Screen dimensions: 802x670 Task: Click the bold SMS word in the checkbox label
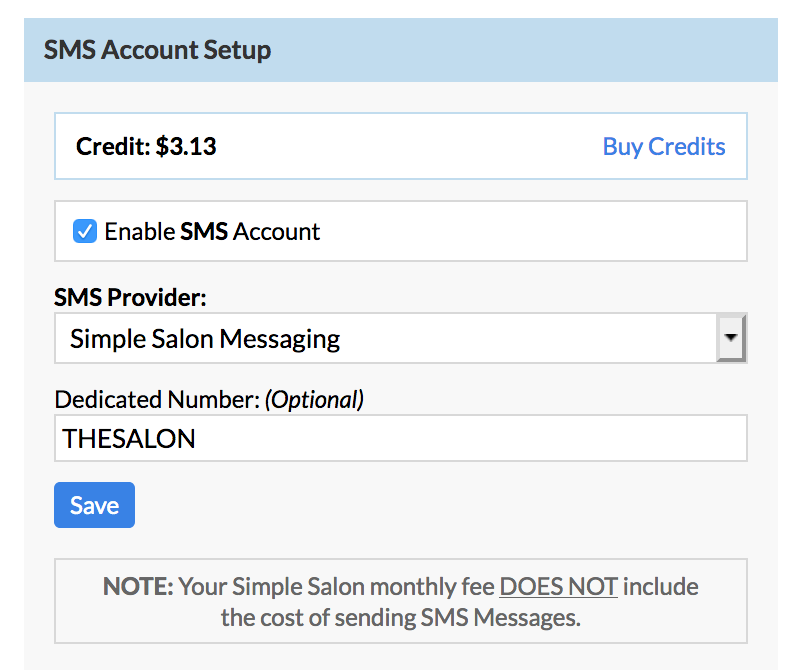[204, 232]
